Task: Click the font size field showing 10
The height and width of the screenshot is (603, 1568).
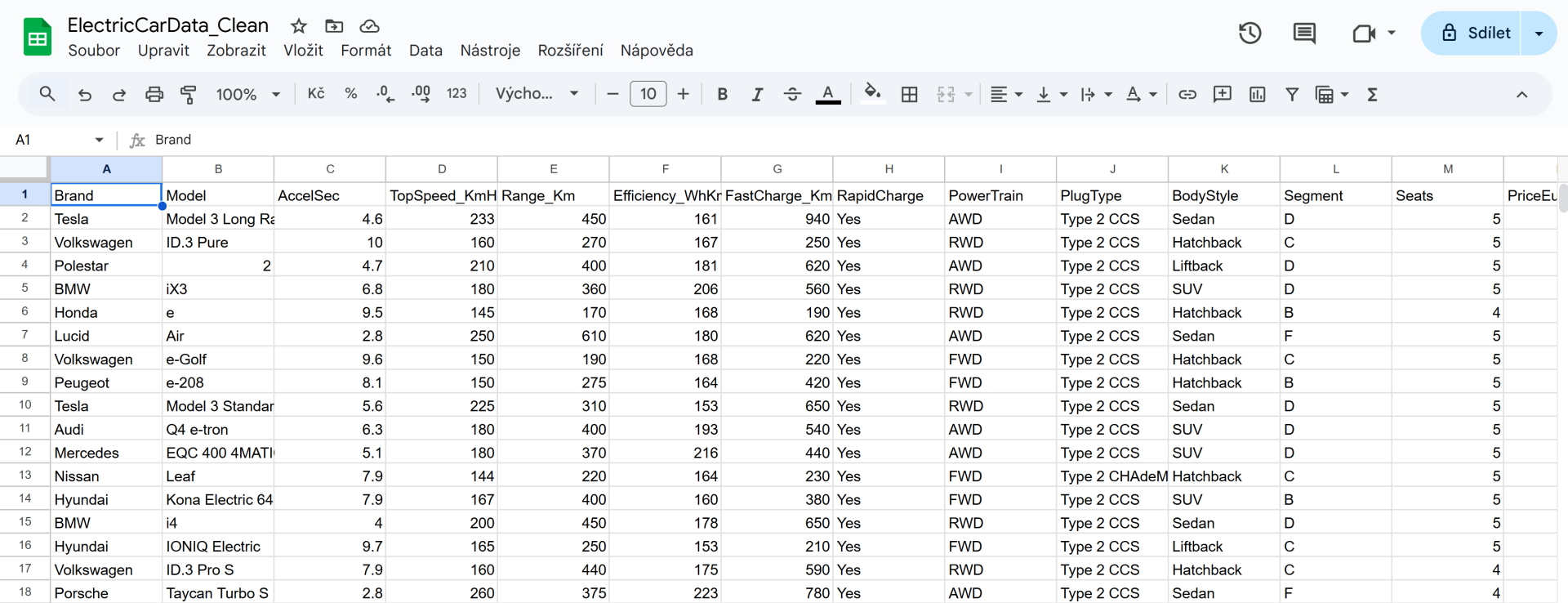Action: 648,94
